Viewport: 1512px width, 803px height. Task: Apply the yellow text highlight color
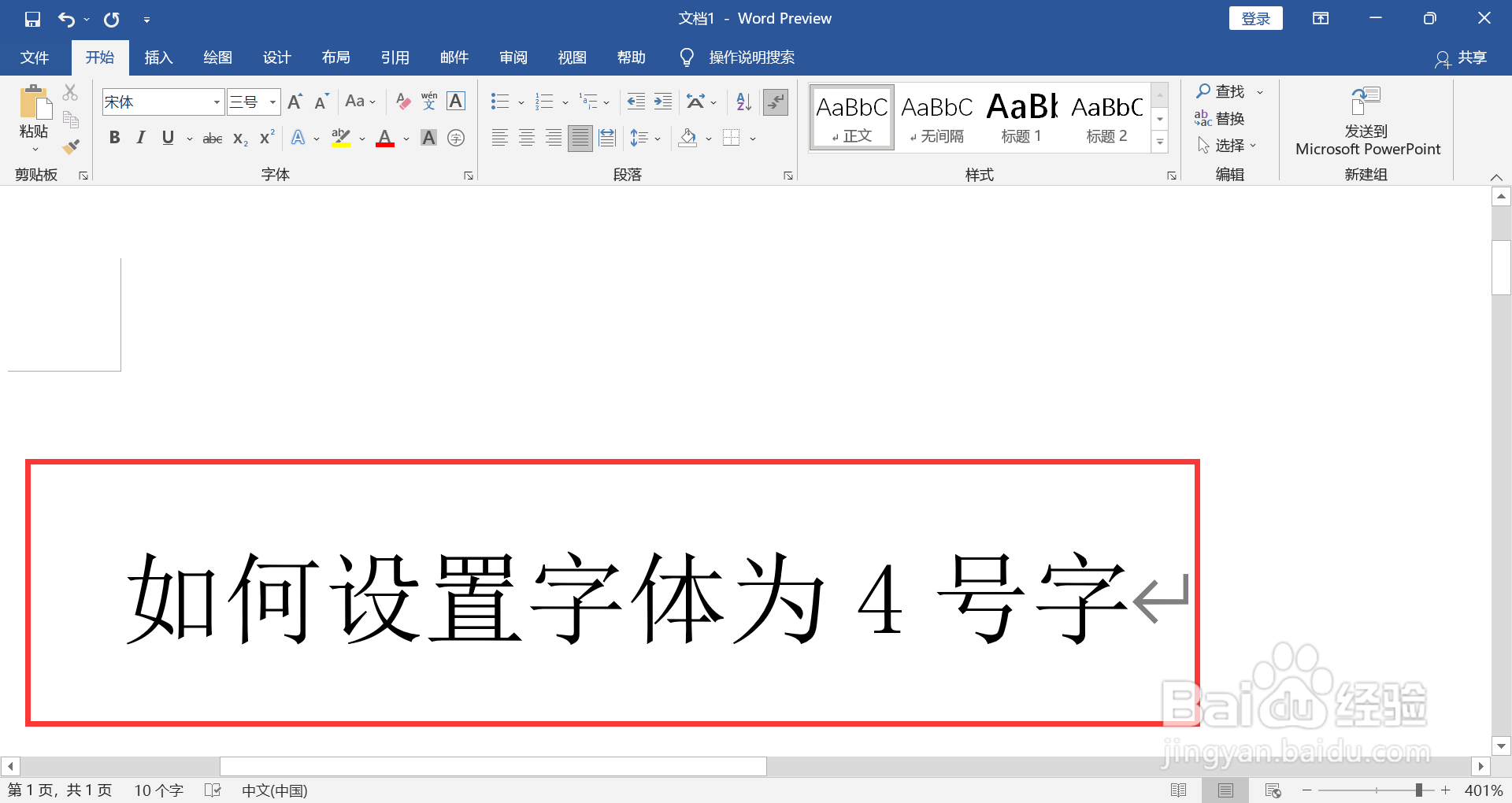(341, 139)
